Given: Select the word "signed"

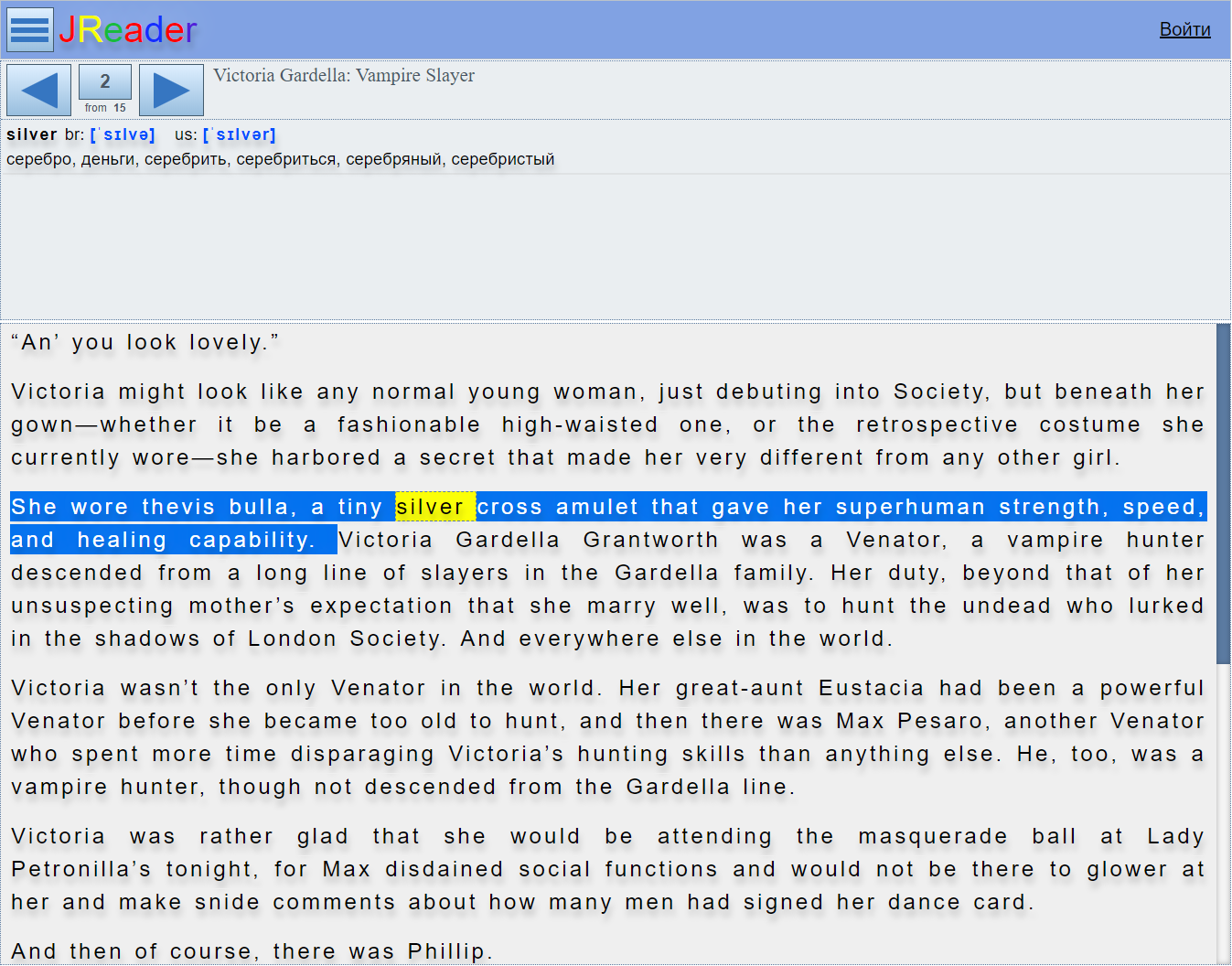Looking at the screenshot, I should [783, 902].
